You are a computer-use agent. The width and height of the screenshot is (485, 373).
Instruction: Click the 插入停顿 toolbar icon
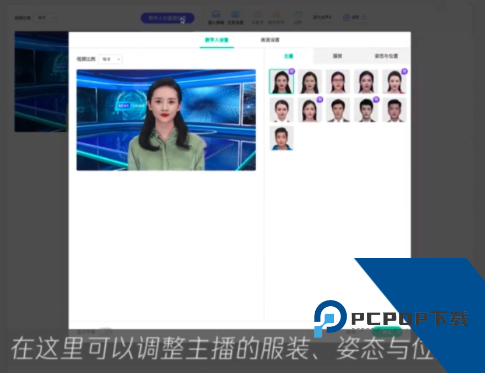(216, 18)
